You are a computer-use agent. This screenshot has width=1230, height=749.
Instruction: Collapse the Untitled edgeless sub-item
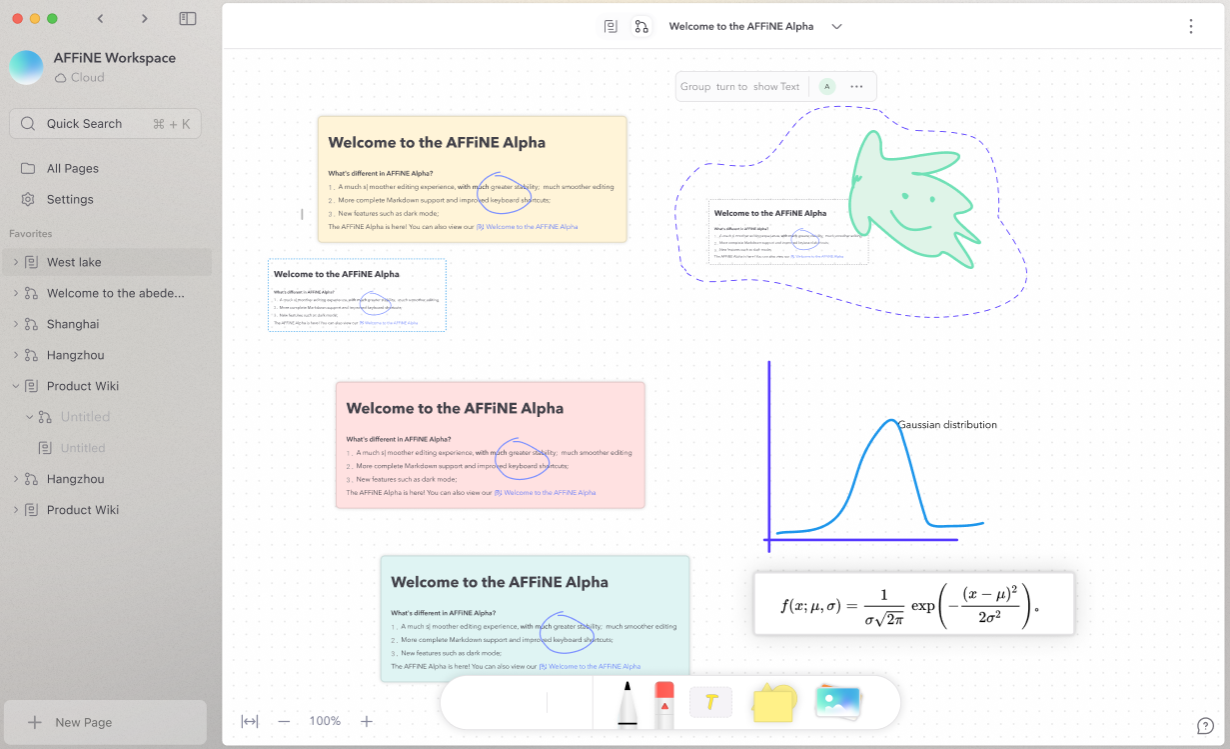pyautogui.click(x=29, y=417)
